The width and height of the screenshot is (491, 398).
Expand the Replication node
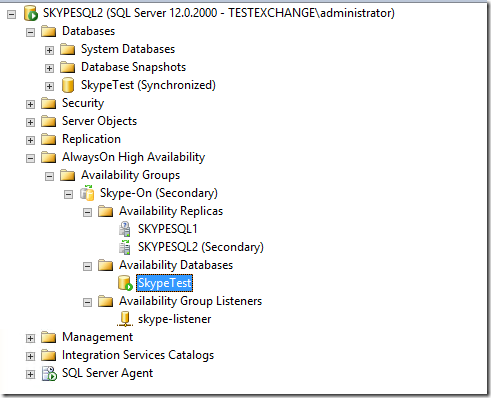(x=30, y=140)
